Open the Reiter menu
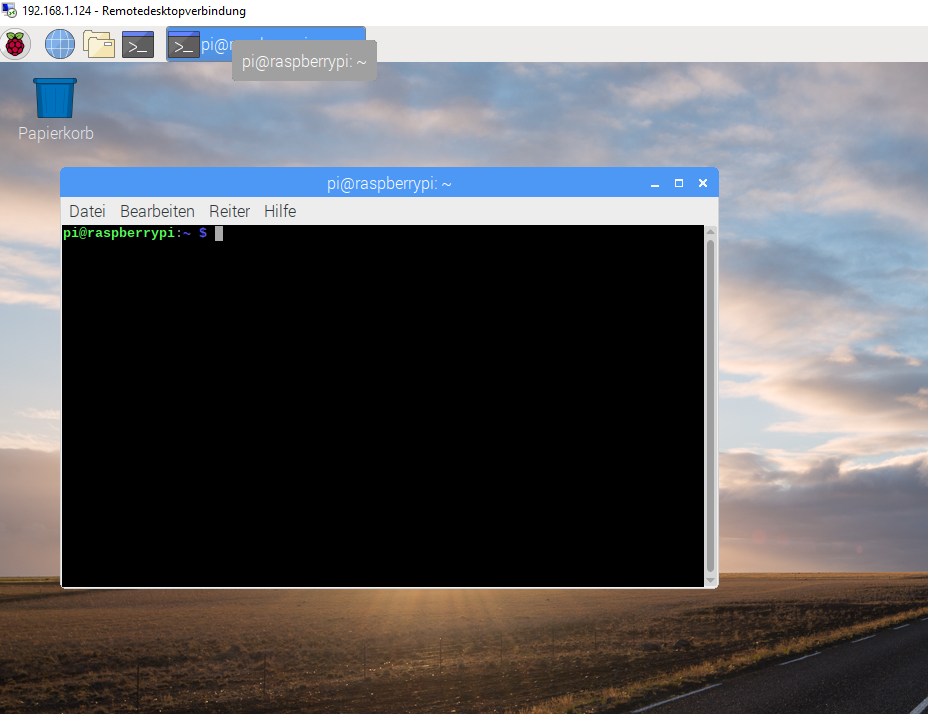This screenshot has width=928, height=714. pos(230,211)
